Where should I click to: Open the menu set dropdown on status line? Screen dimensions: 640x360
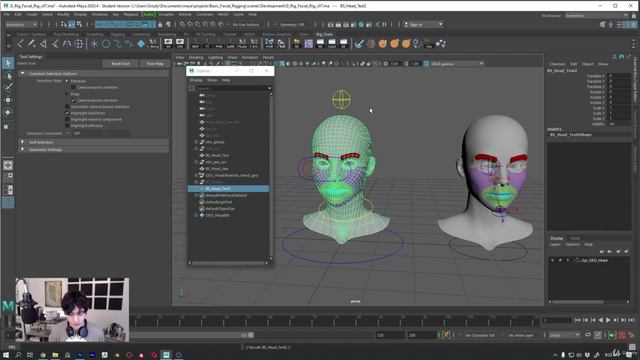tap(21, 24)
